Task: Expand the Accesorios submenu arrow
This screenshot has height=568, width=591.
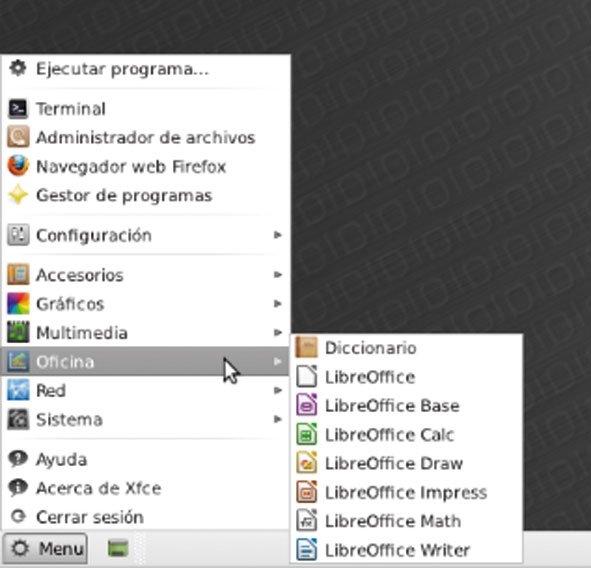Action: pos(278,275)
